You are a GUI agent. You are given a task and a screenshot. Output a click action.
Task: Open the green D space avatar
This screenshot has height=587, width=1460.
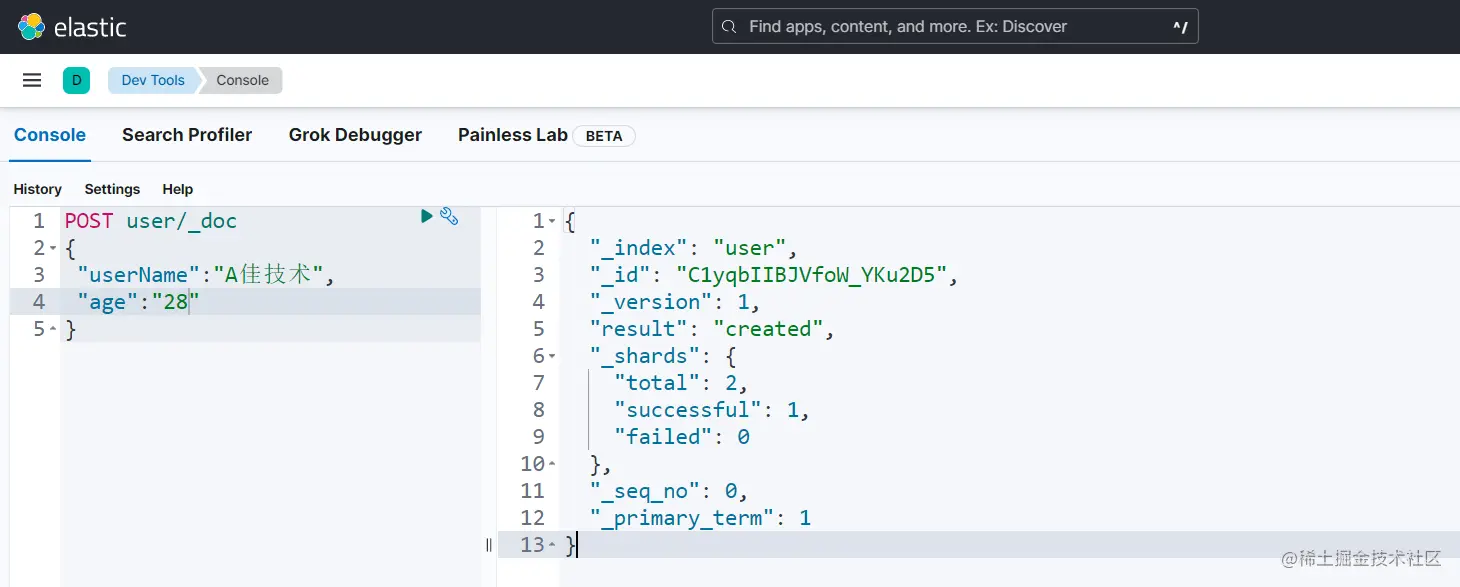click(76, 80)
